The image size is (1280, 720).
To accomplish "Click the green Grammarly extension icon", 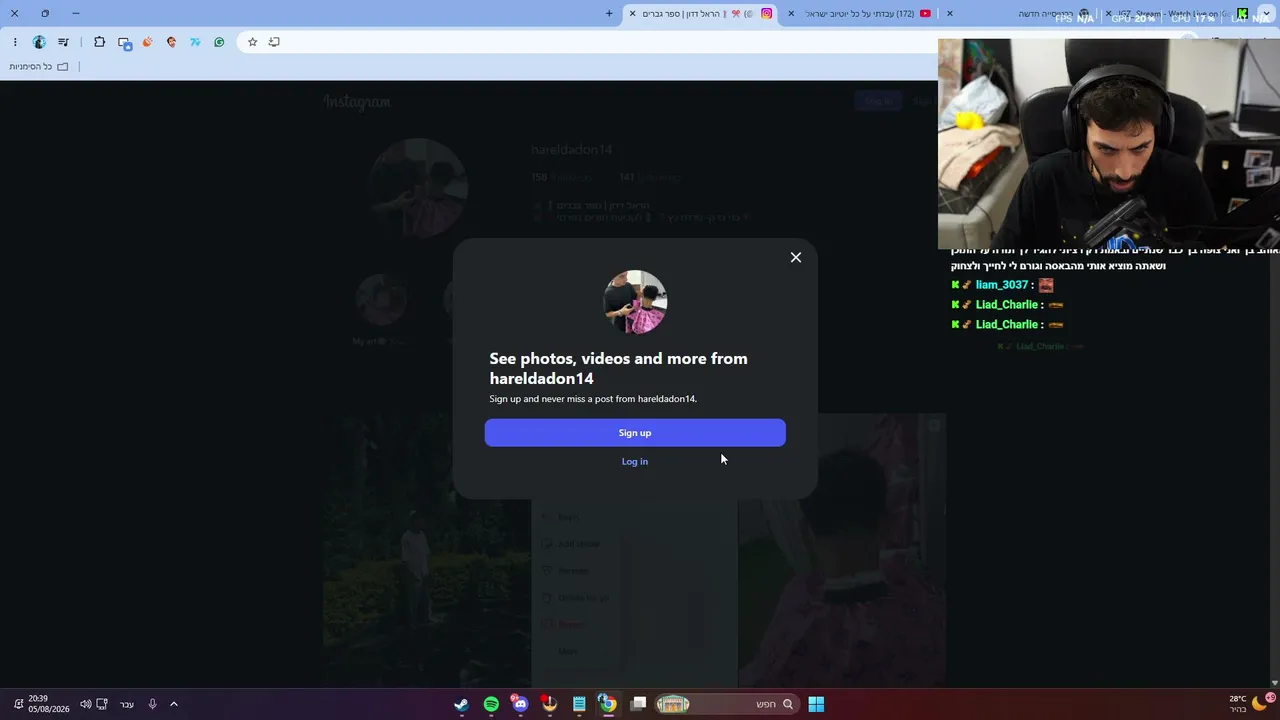I will (x=219, y=42).
